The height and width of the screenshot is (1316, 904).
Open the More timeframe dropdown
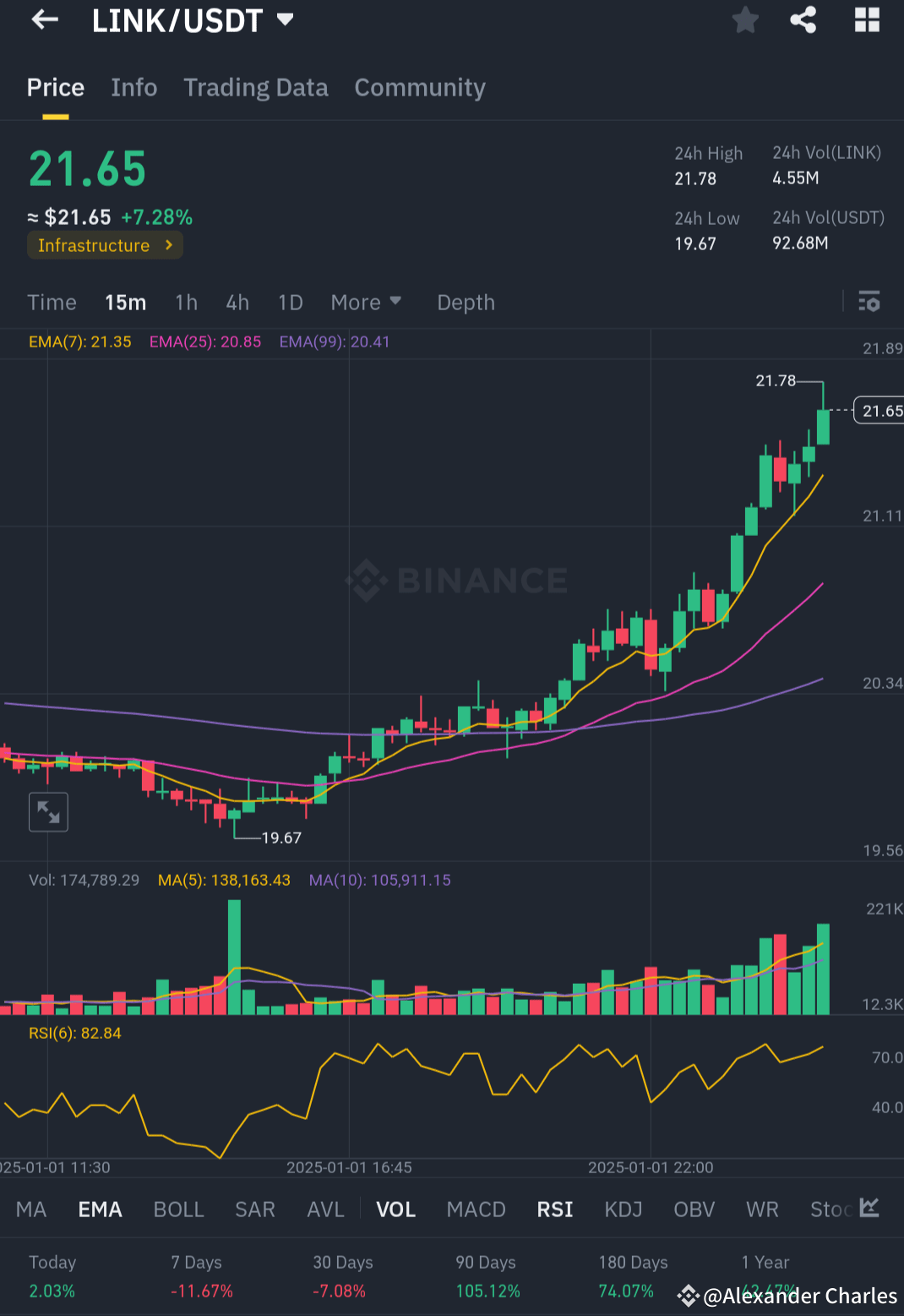[x=365, y=302]
